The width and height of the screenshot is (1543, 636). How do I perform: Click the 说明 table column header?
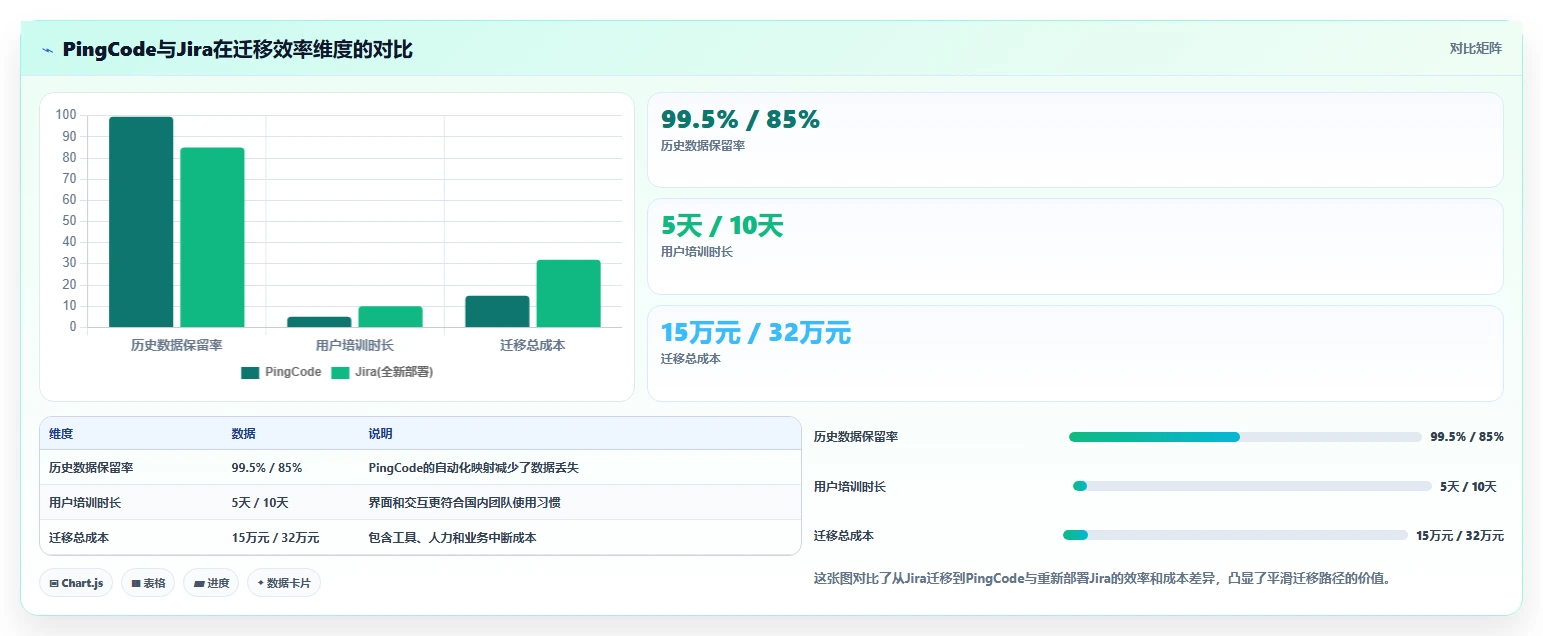click(x=380, y=434)
